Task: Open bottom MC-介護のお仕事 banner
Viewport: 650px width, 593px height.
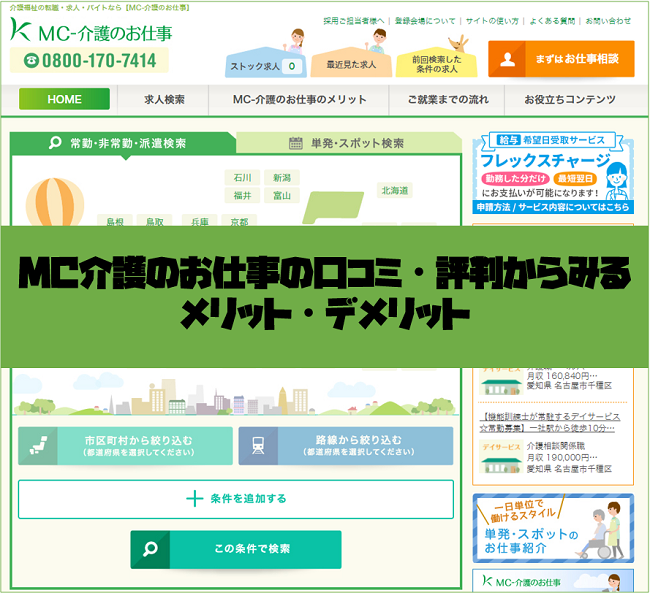Action: (553, 581)
